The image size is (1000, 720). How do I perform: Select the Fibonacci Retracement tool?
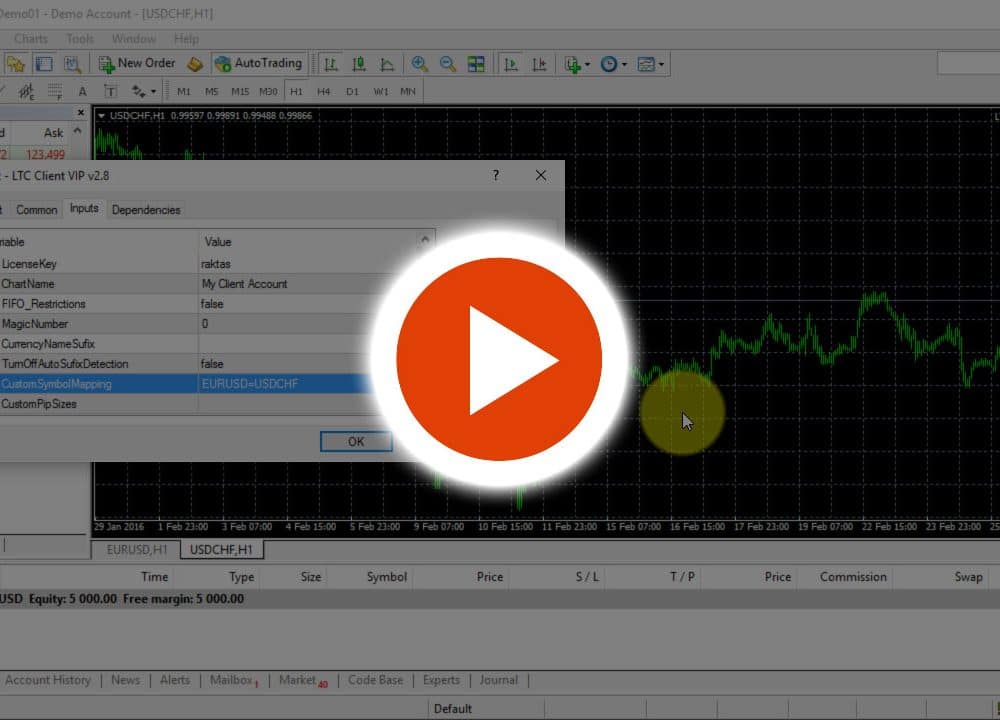point(55,91)
